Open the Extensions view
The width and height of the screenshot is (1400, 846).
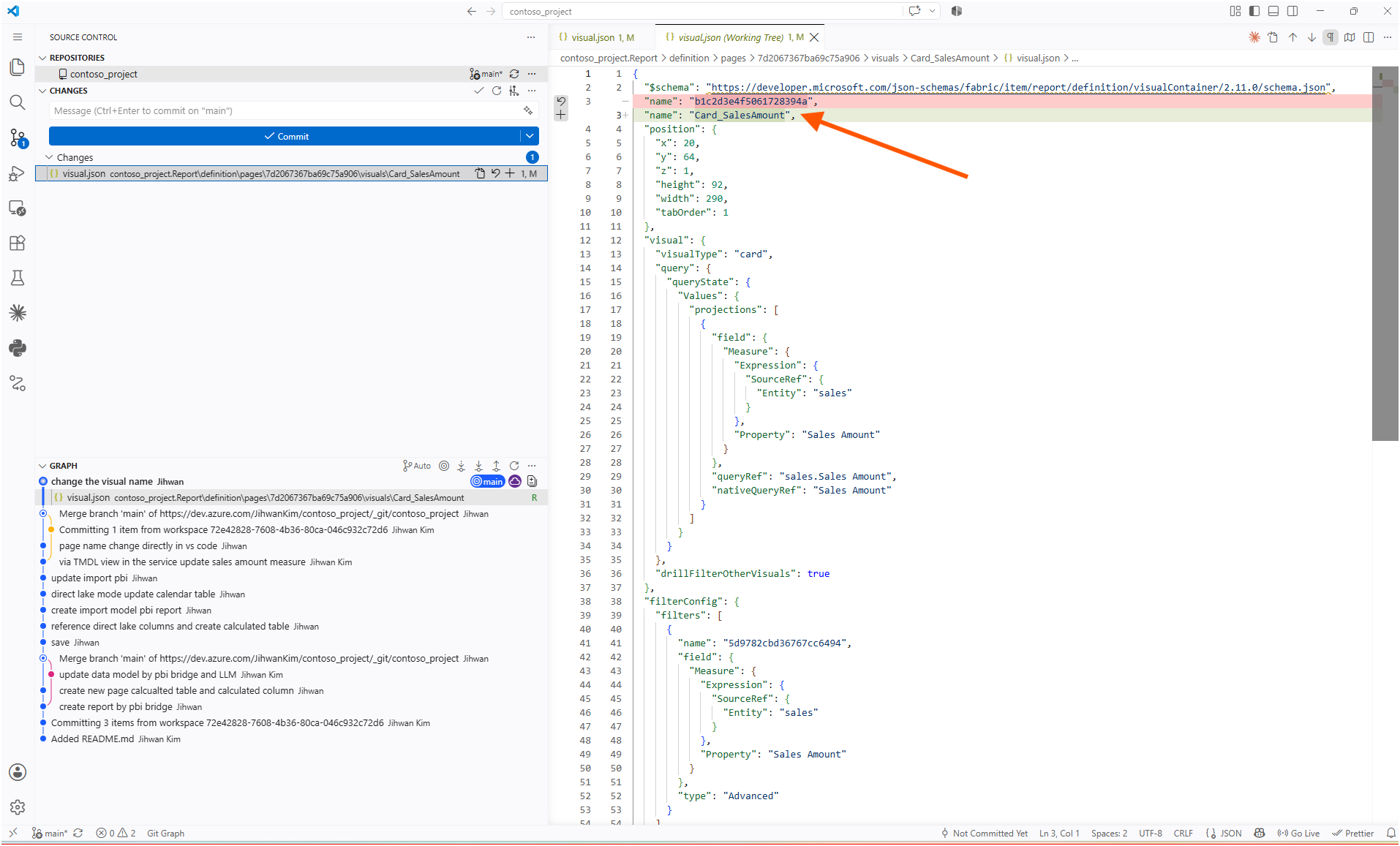point(18,243)
